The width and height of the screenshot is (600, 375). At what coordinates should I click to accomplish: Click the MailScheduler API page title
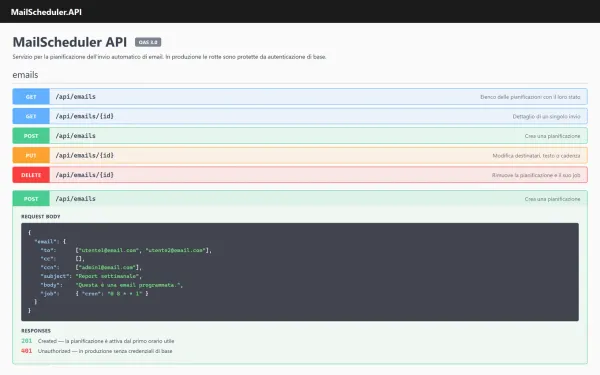70,42
